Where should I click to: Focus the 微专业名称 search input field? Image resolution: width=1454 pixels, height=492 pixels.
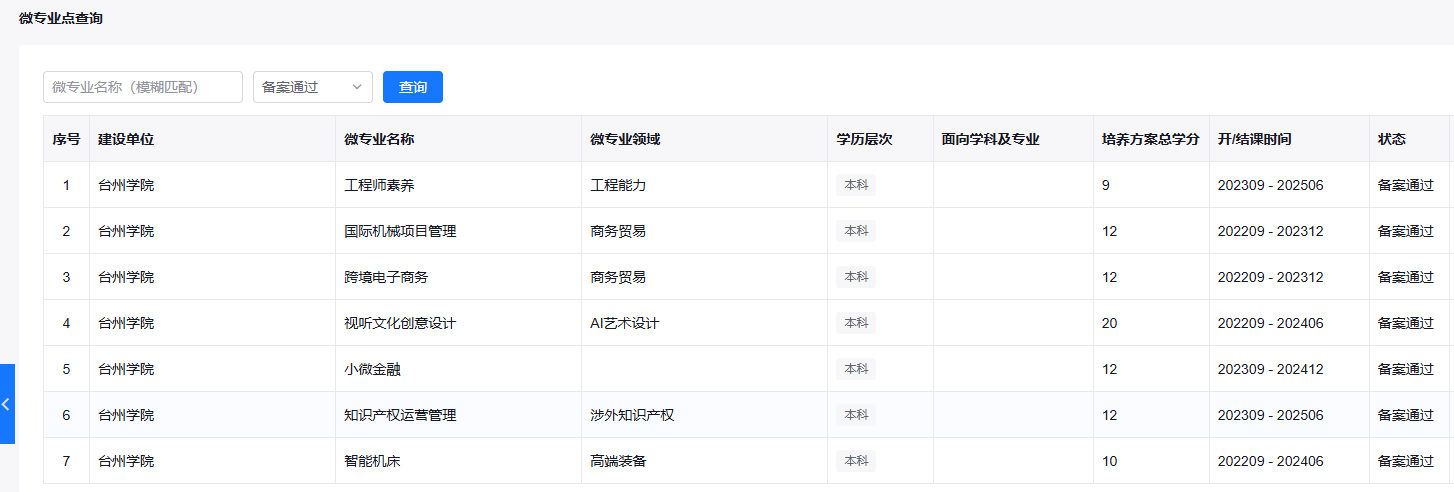click(x=143, y=87)
